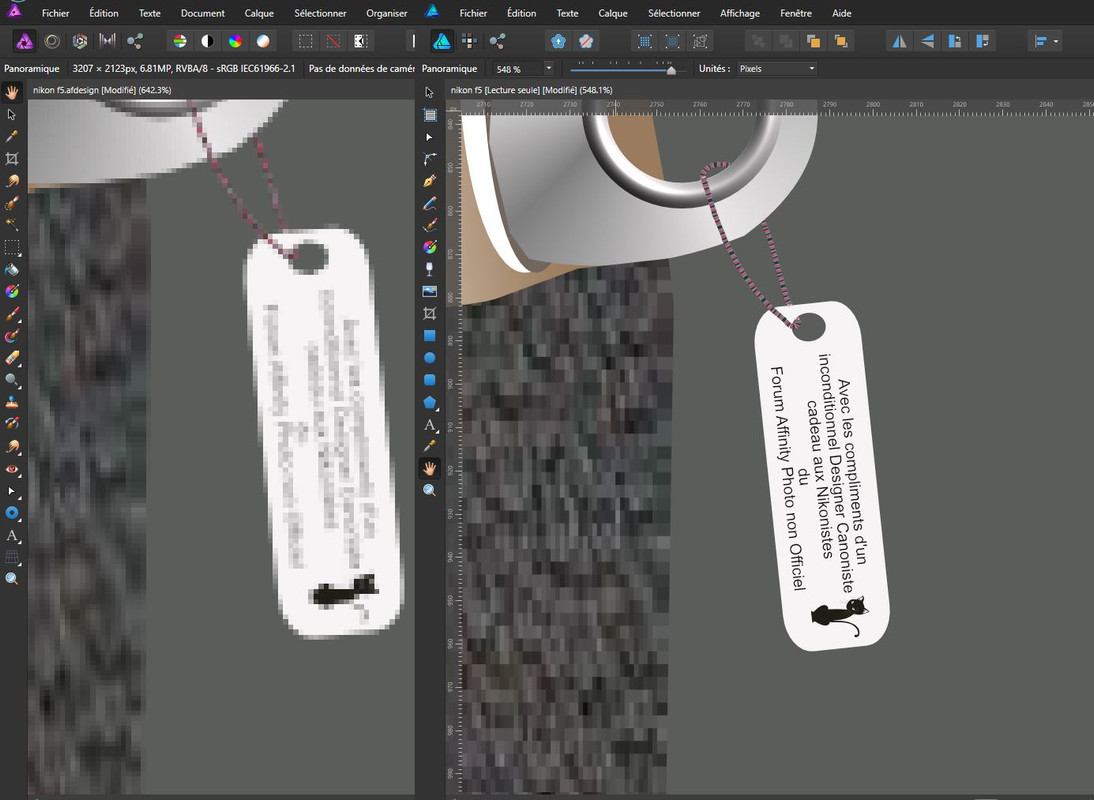This screenshot has width=1094, height=800.
Task: Open the Unités Pixels dropdown
Action: tap(778, 68)
